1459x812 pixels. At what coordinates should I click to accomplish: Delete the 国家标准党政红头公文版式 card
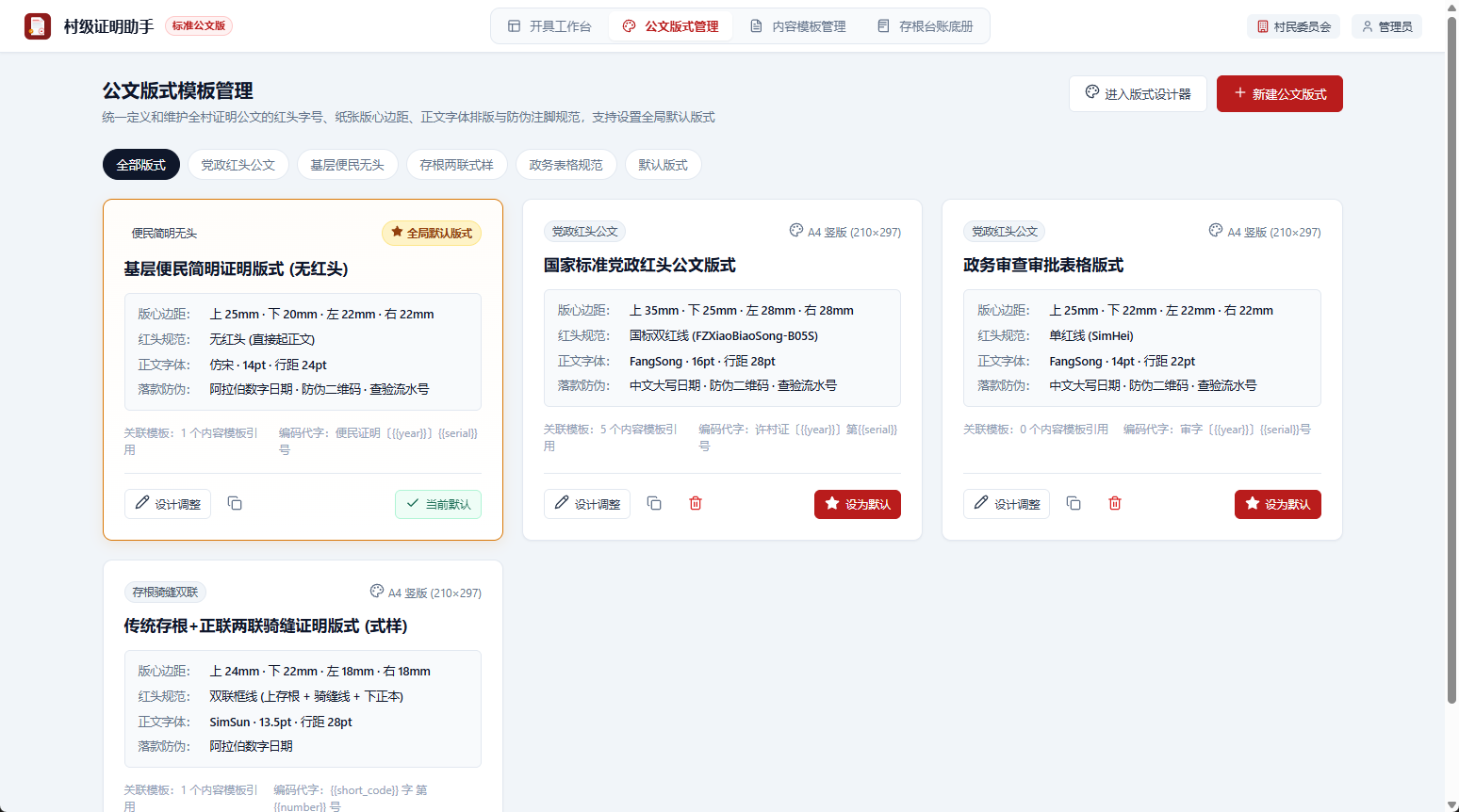pos(696,504)
